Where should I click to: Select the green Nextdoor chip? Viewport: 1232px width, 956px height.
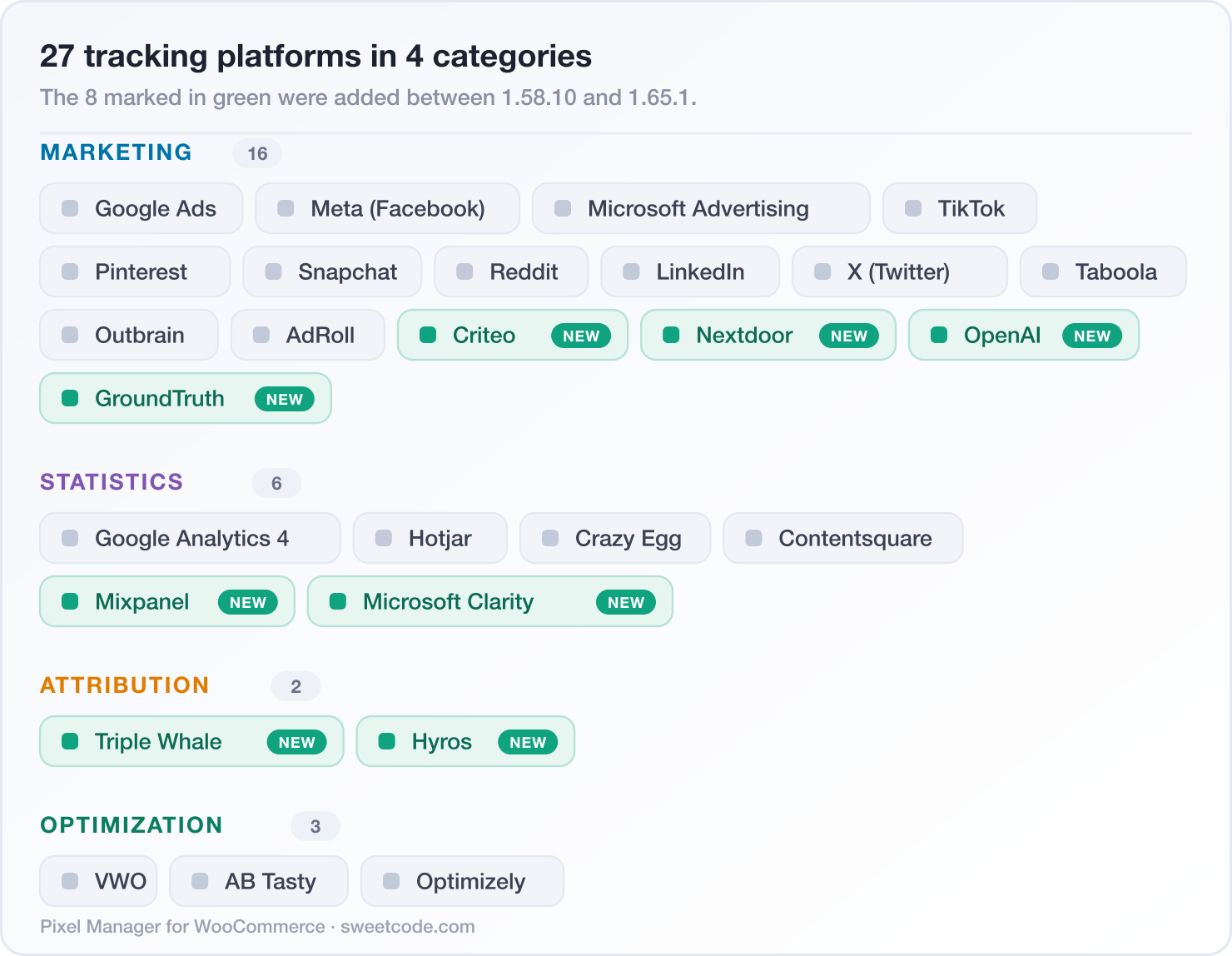[768, 335]
